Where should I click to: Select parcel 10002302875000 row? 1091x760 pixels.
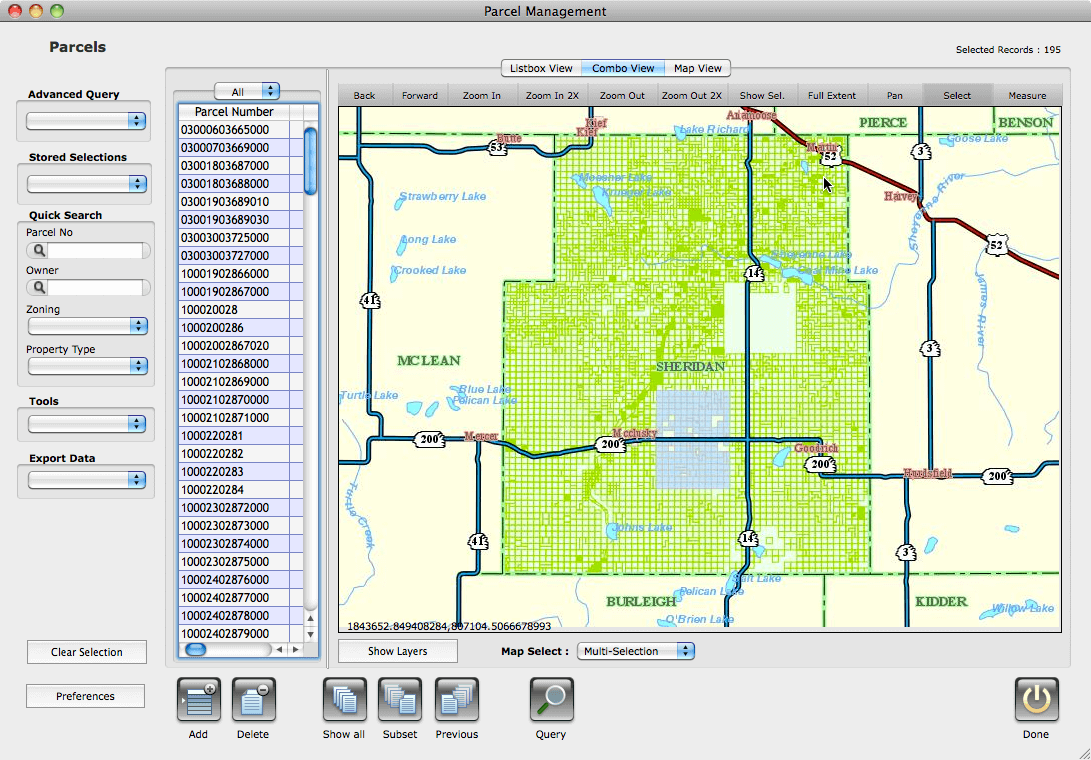(241, 562)
